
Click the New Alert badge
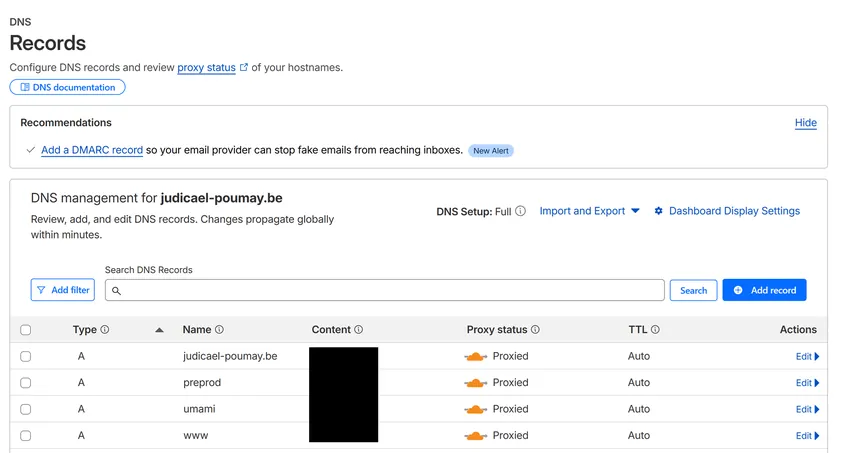(x=491, y=151)
